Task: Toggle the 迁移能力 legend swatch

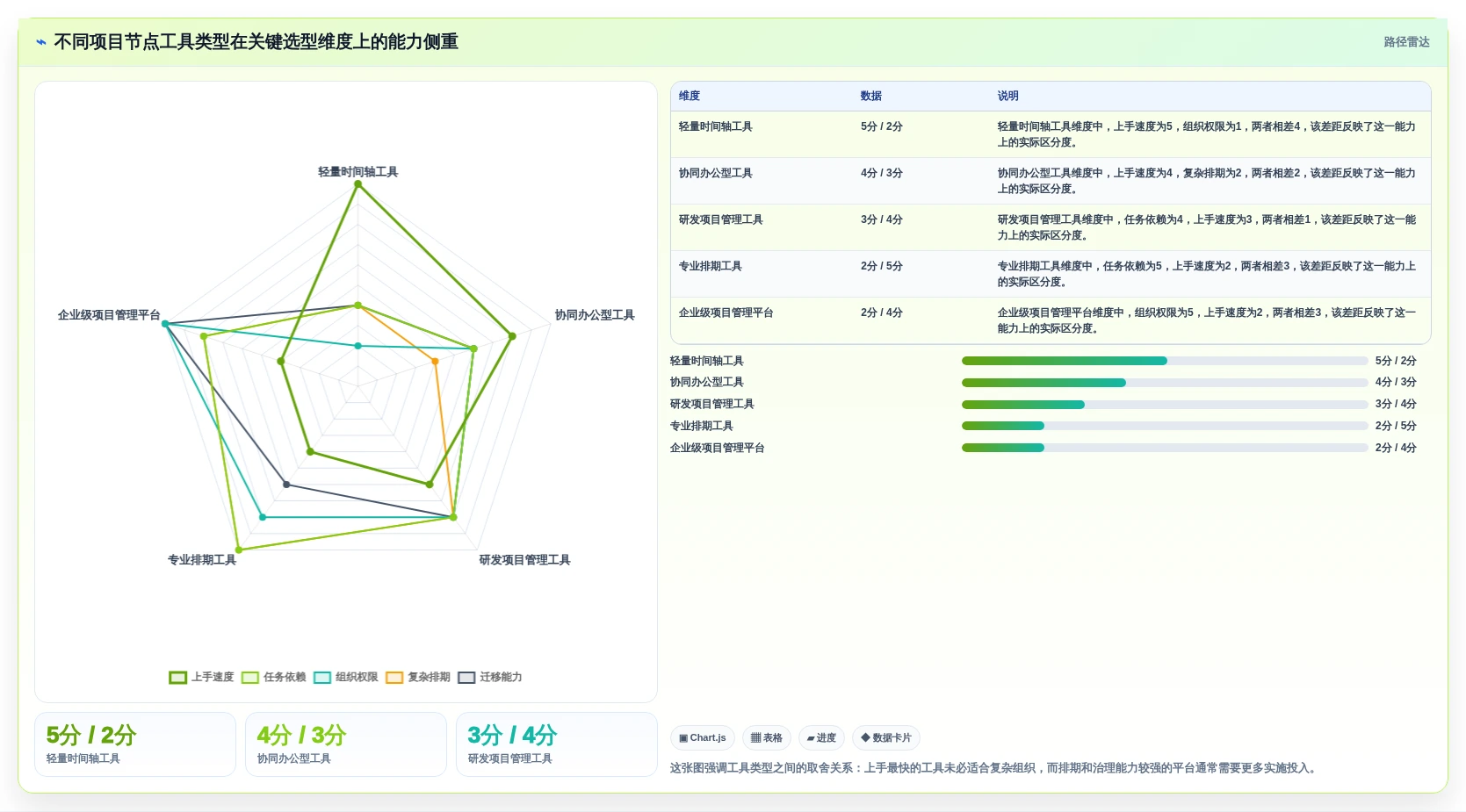Action: [466, 678]
